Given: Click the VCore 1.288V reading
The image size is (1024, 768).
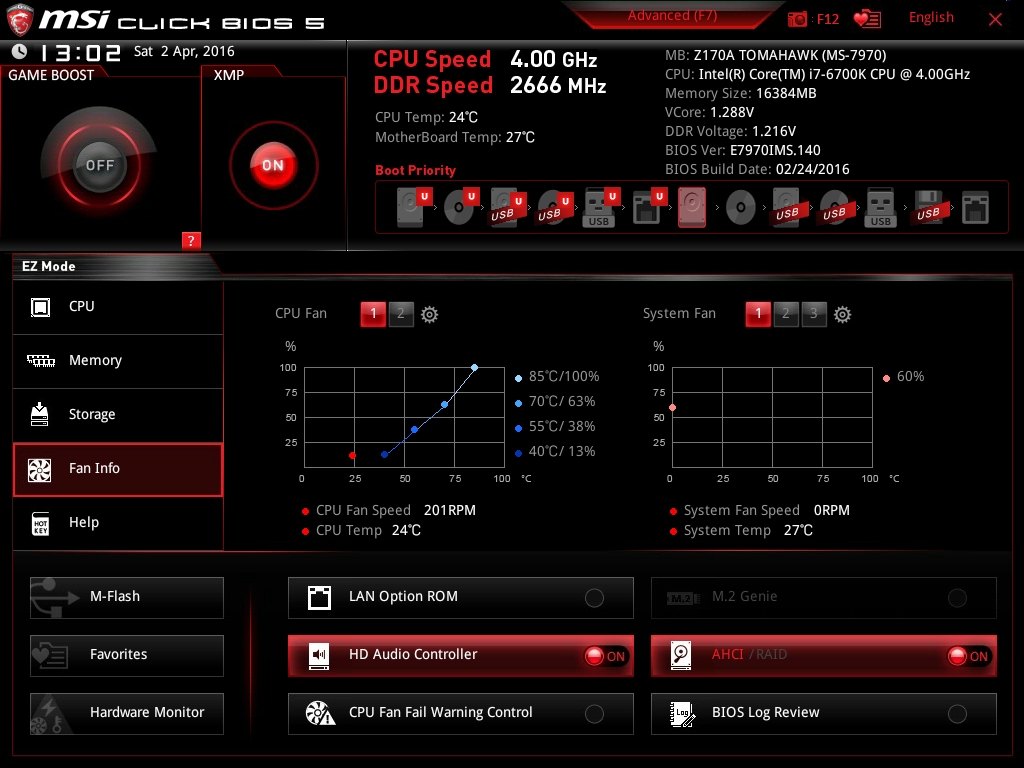Looking at the screenshot, I should 709,112.
